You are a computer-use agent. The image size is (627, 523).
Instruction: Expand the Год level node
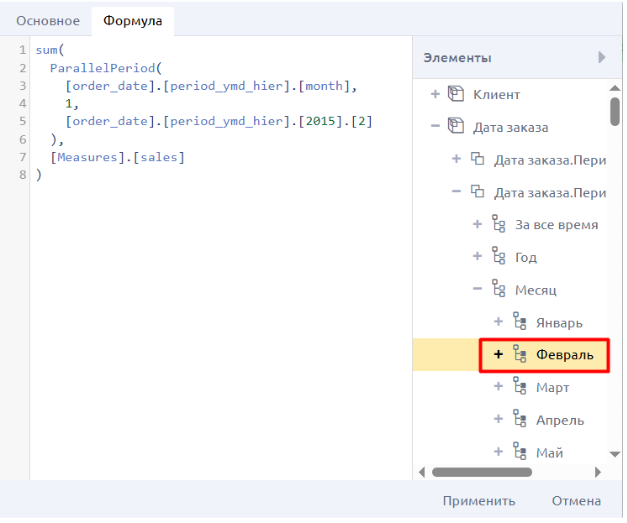click(477, 256)
